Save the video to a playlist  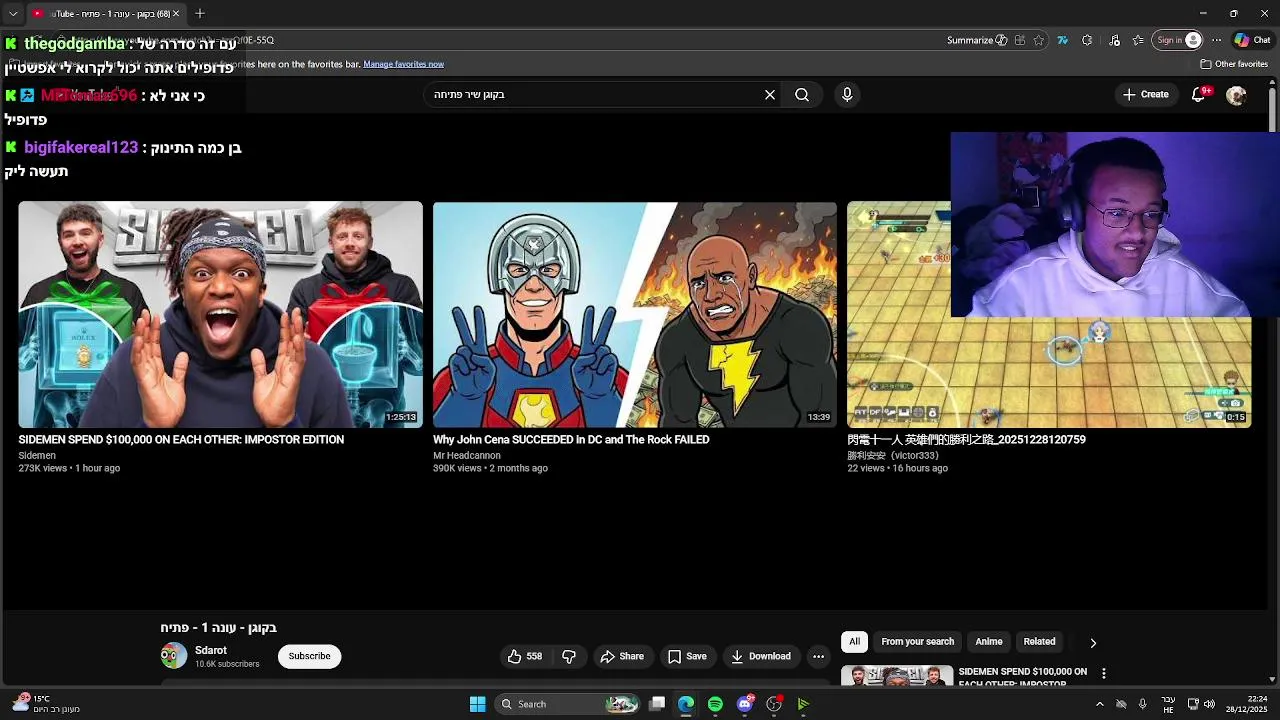[687, 656]
